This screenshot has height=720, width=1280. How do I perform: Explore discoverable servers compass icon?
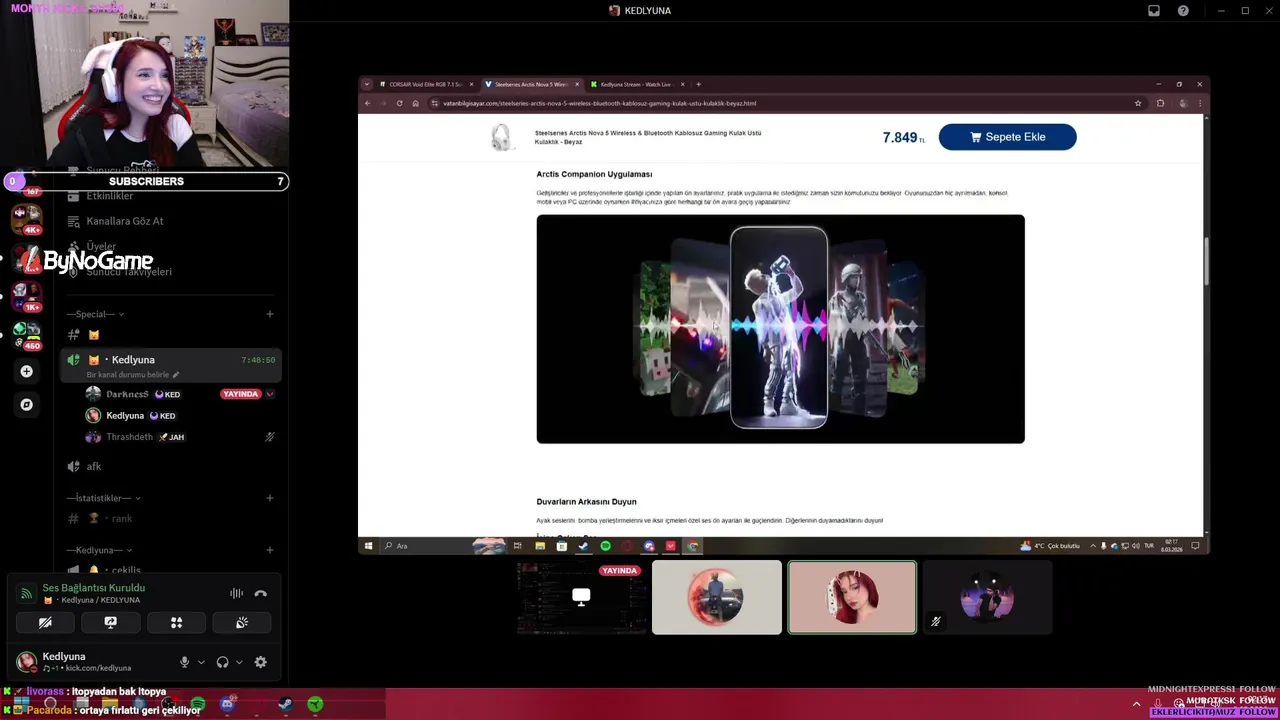(x=27, y=405)
